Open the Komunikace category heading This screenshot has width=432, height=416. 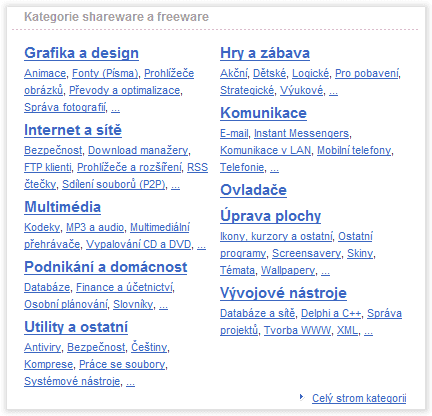(x=263, y=113)
